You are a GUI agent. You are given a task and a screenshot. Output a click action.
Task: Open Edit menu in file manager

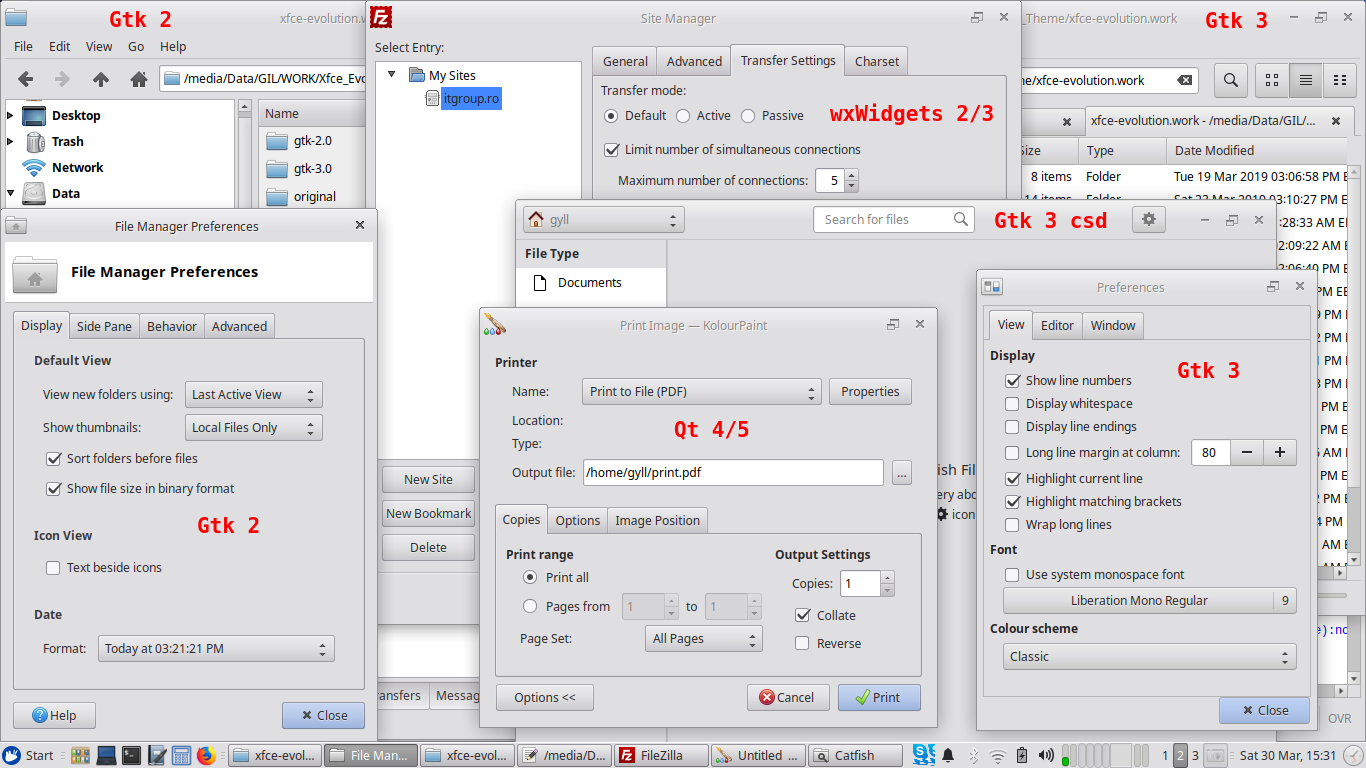click(59, 46)
